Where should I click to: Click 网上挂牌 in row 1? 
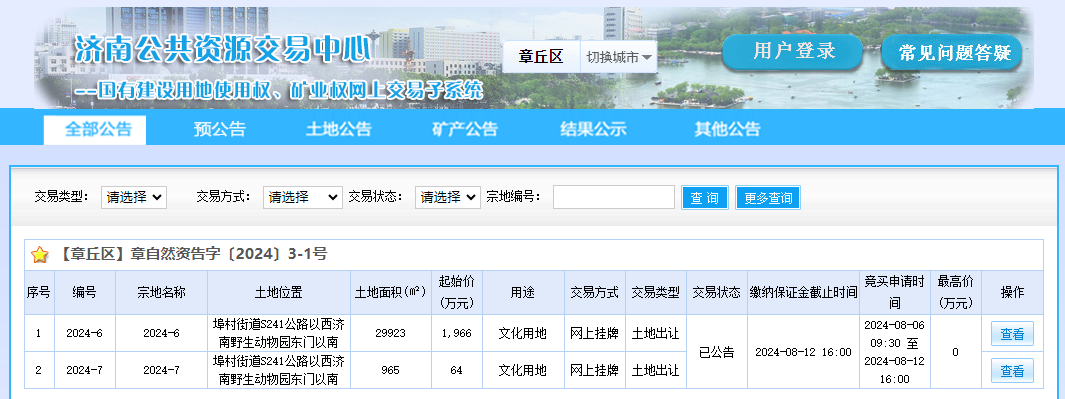(x=594, y=334)
